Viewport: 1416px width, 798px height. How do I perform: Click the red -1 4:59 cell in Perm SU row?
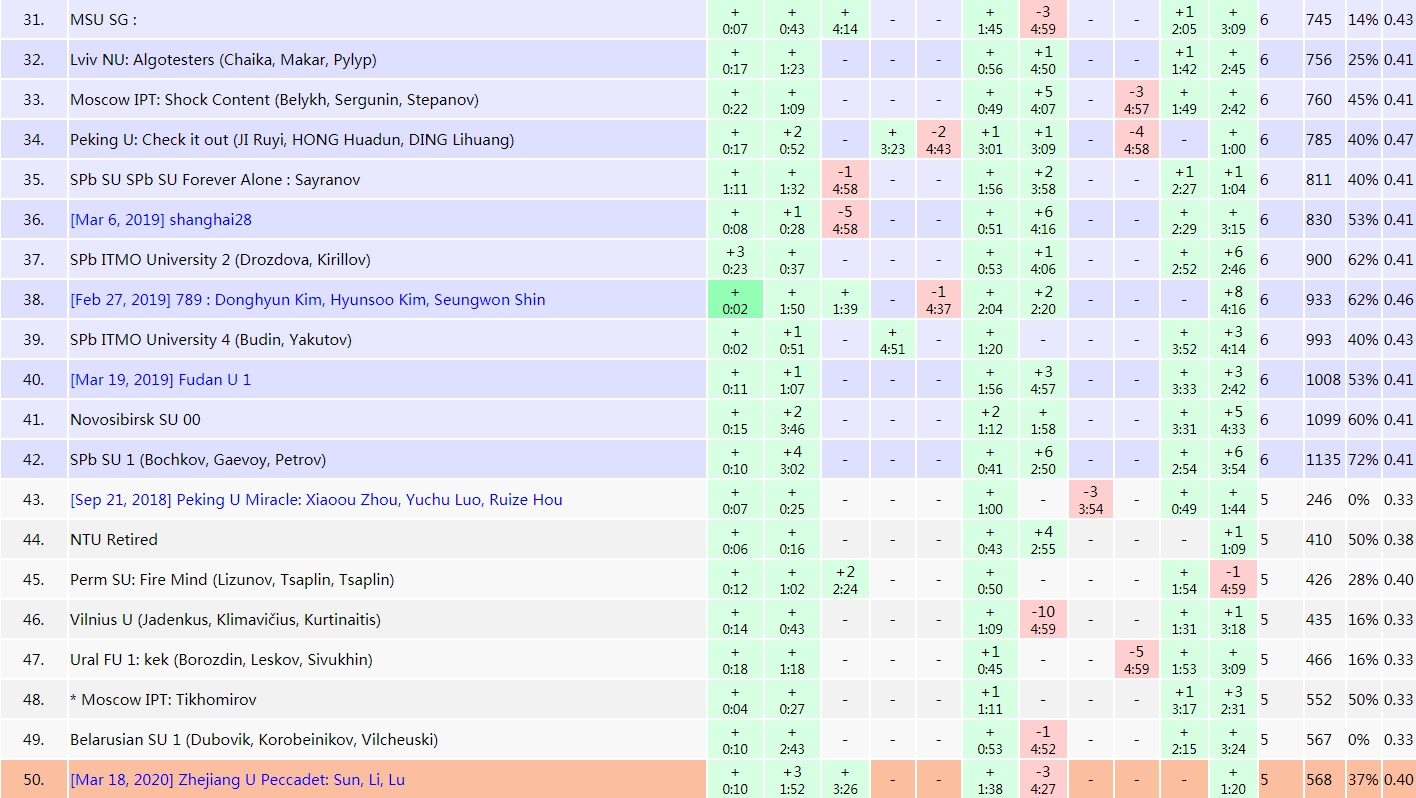click(1232, 580)
